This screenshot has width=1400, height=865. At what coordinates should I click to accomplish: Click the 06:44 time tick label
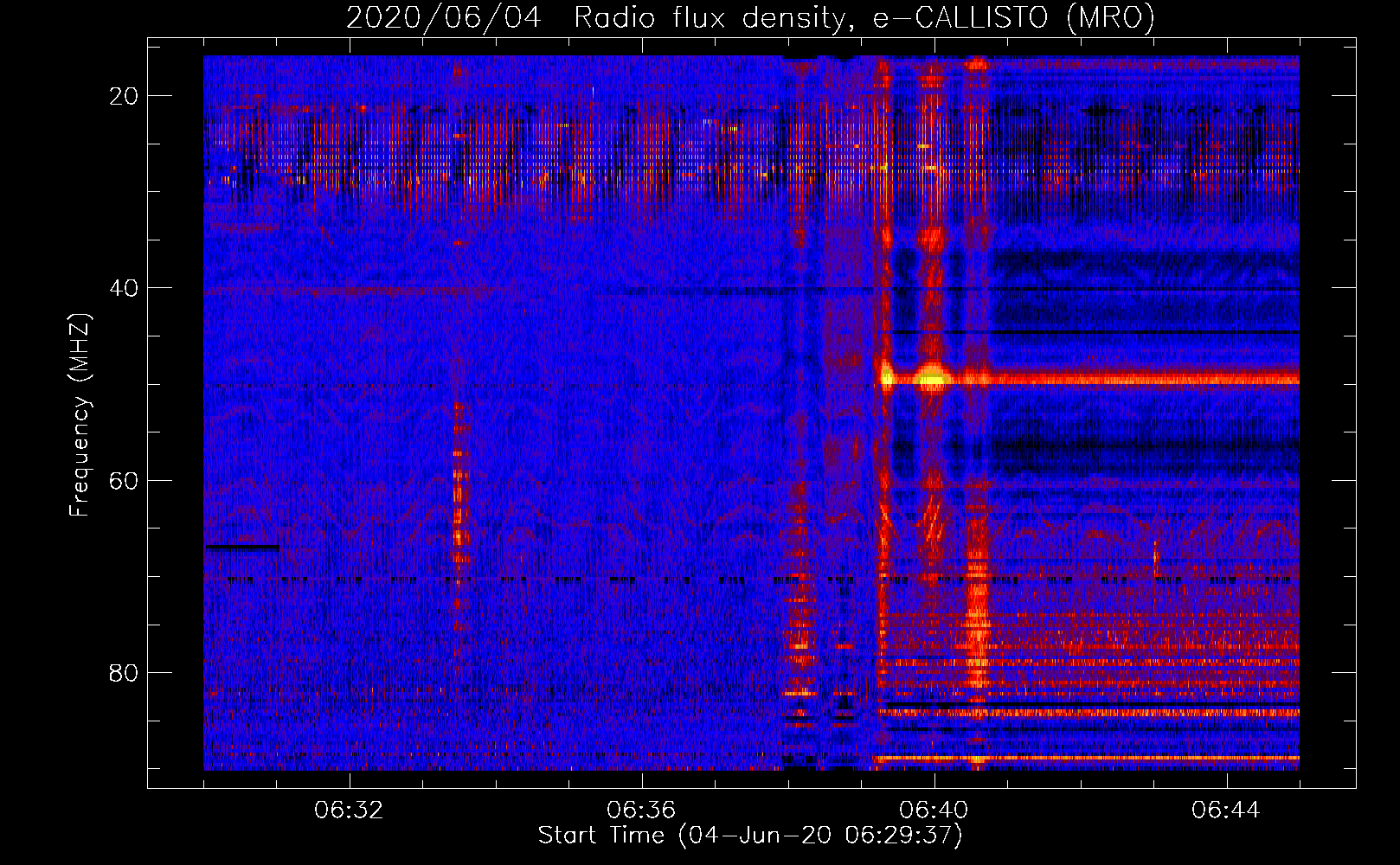(1226, 811)
